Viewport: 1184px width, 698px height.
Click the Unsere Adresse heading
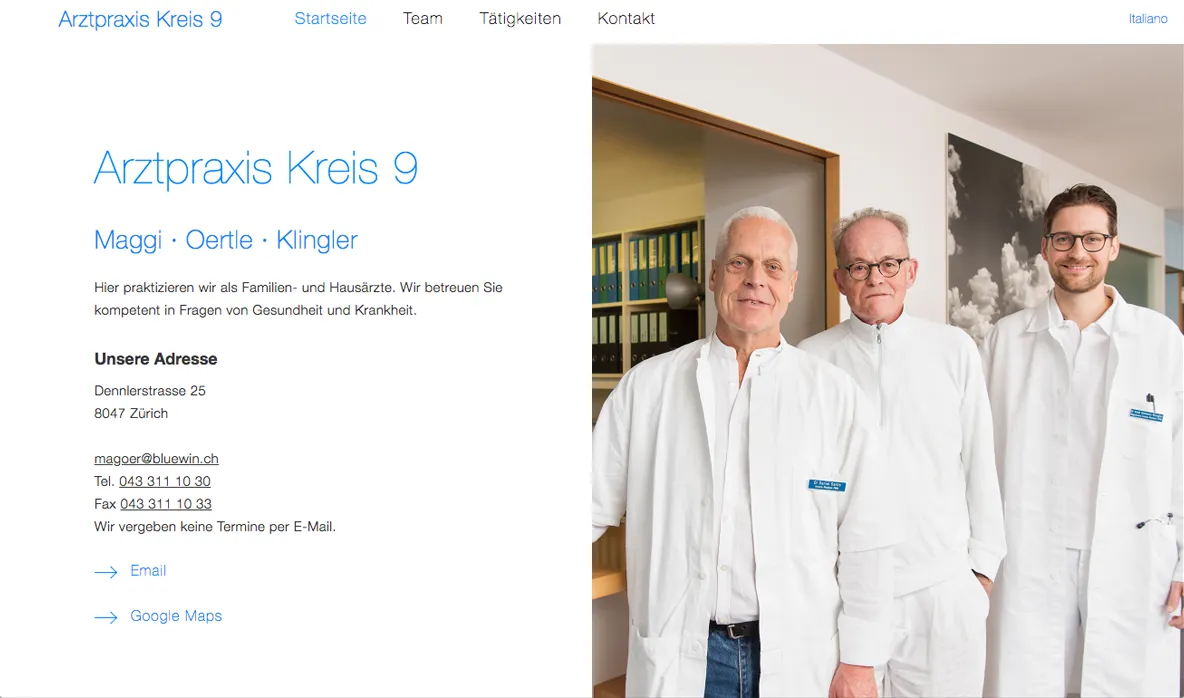(x=156, y=359)
